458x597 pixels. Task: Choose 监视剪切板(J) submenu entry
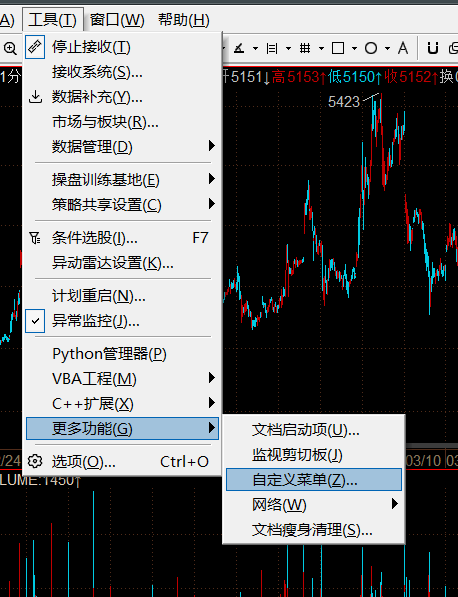[x=314, y=455]
